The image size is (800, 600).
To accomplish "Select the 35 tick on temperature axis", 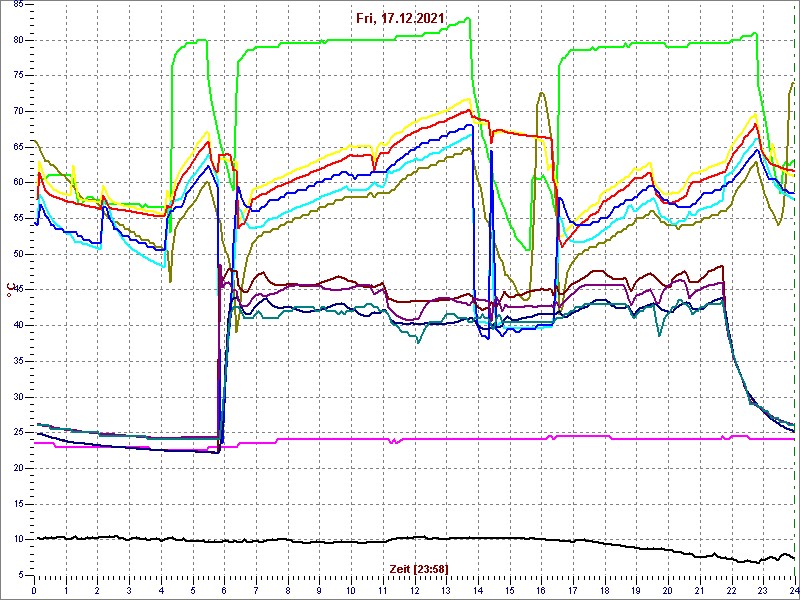I will [x=18, y=361].
